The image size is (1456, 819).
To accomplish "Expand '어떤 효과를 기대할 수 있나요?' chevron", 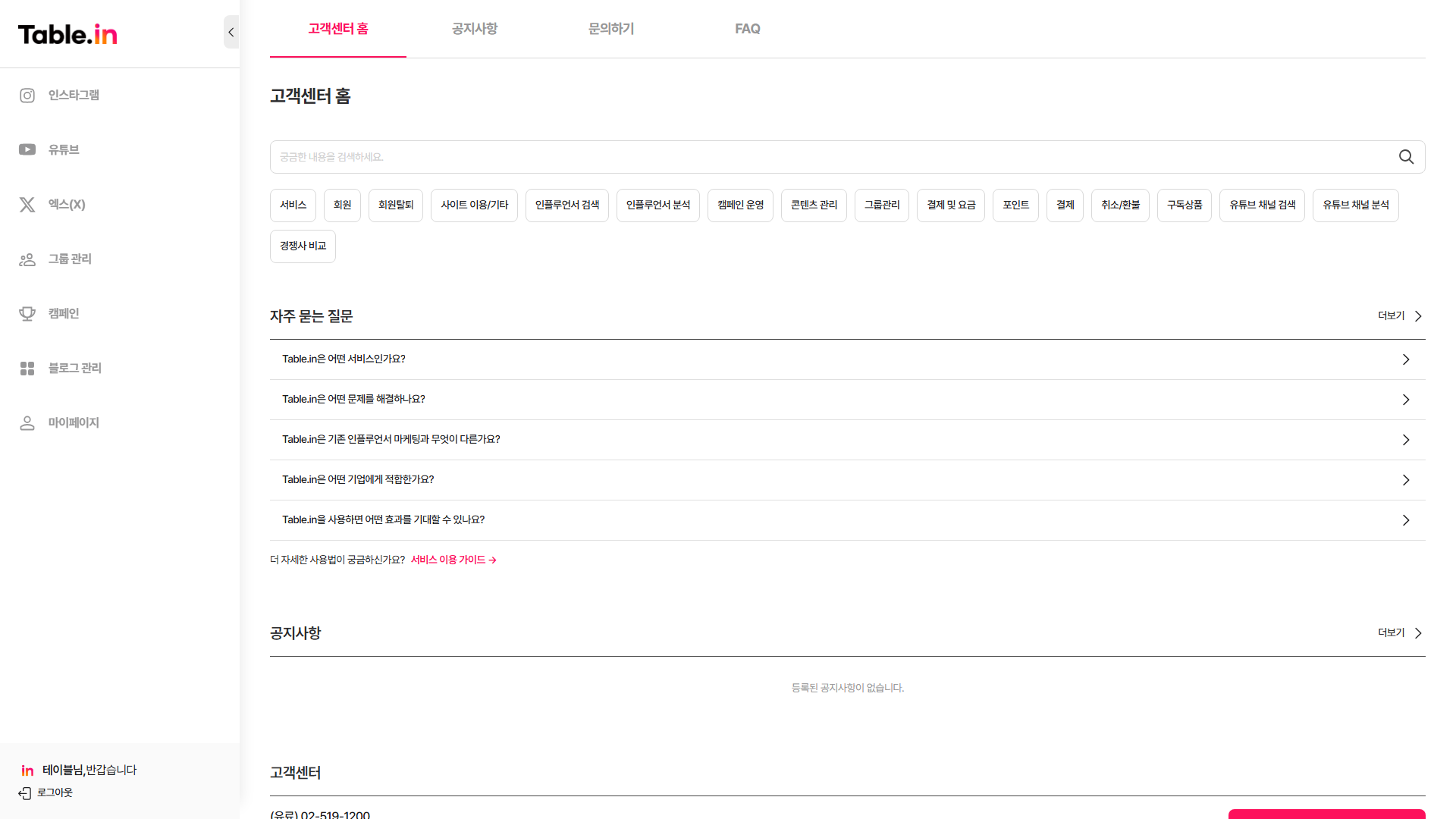I will point(1406,520).
